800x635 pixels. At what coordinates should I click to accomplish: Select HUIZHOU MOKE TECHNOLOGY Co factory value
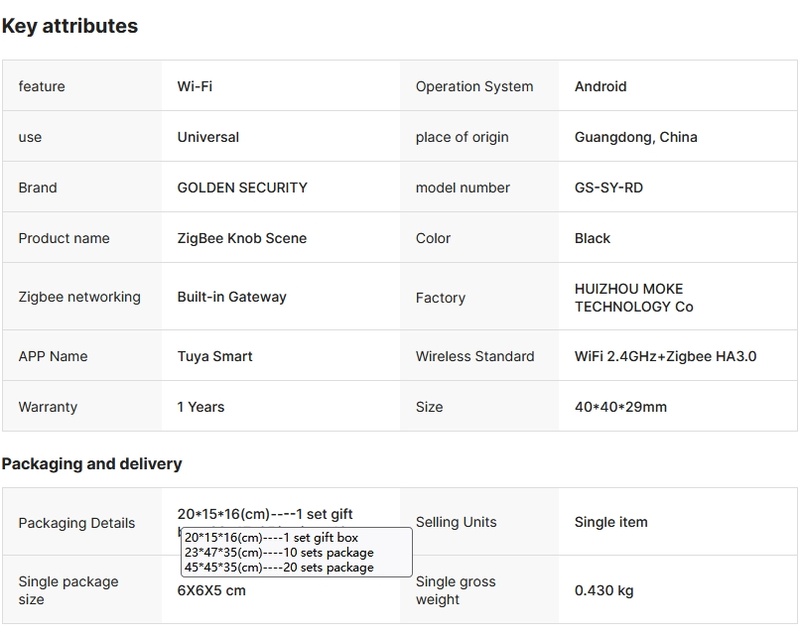coord(634,298)
